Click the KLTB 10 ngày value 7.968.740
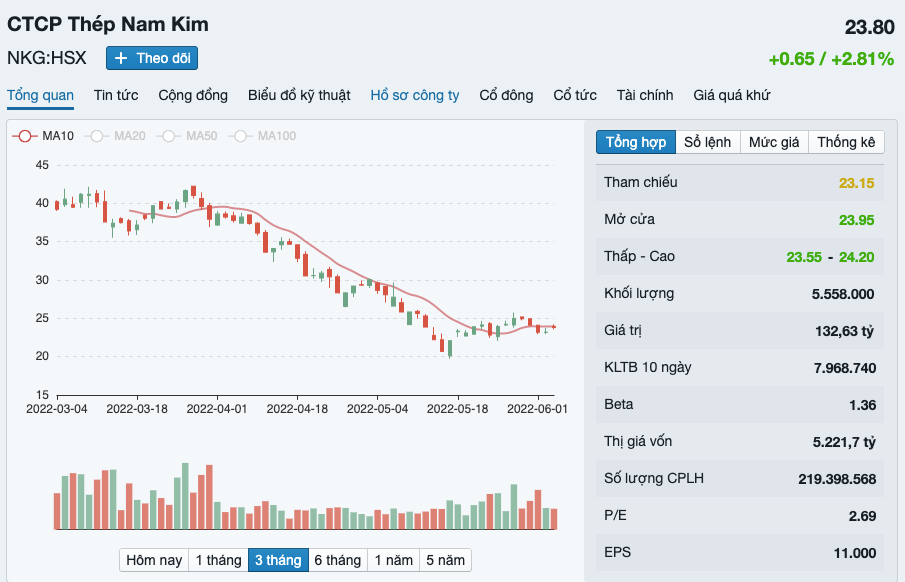Screen dimensions: 905x582 pyautogui.click(x=845, y=368)
